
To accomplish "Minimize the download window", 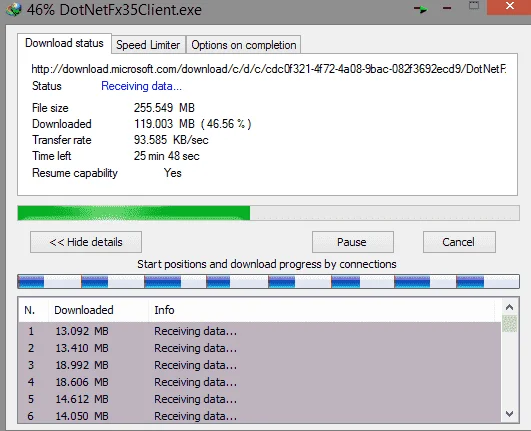I will point(447,8).
